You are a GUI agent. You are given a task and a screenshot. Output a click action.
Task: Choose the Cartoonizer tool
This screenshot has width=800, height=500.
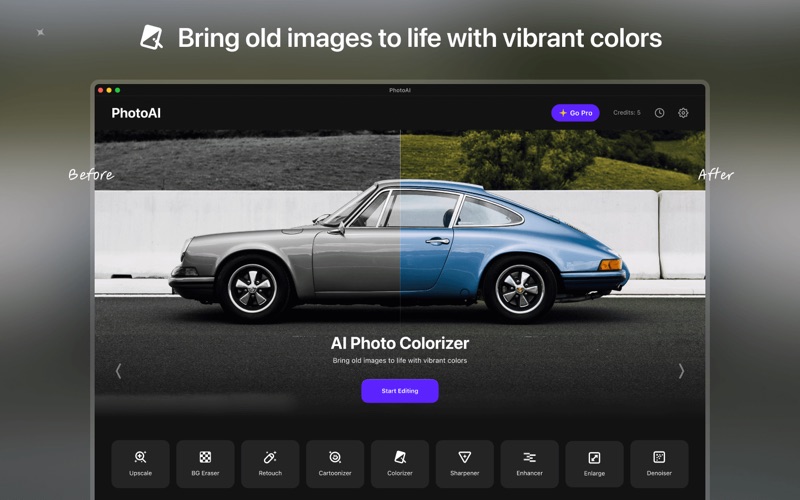pos(335,463)
